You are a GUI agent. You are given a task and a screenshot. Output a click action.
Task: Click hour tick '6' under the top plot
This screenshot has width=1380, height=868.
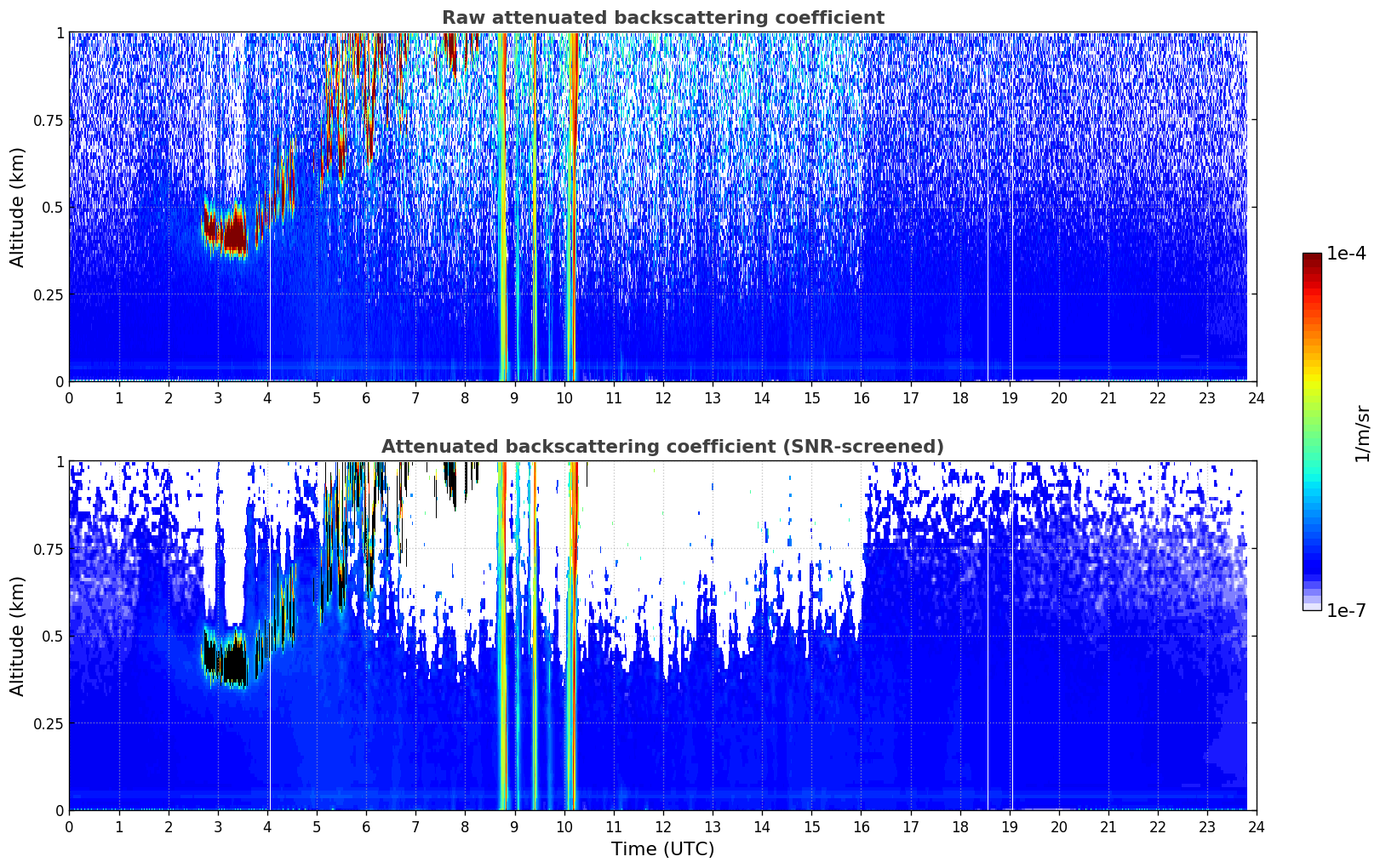tap(366, 397)
